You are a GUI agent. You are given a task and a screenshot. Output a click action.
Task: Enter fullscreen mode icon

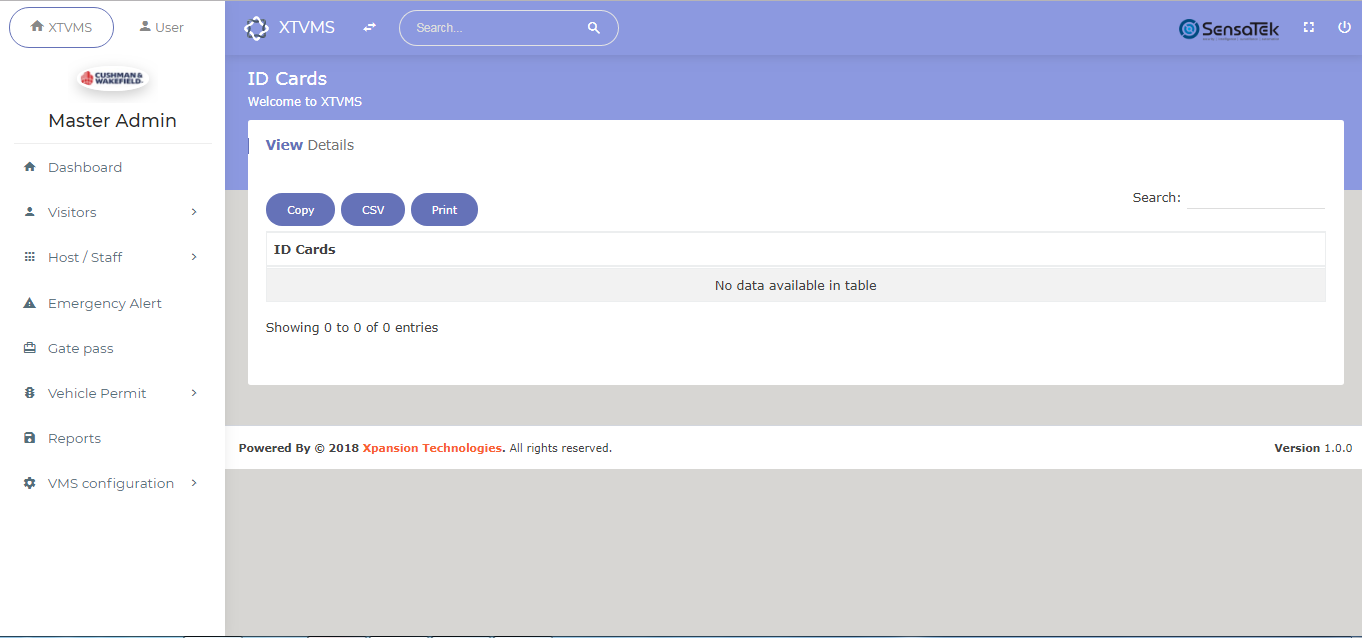[x=1309, y=28]
